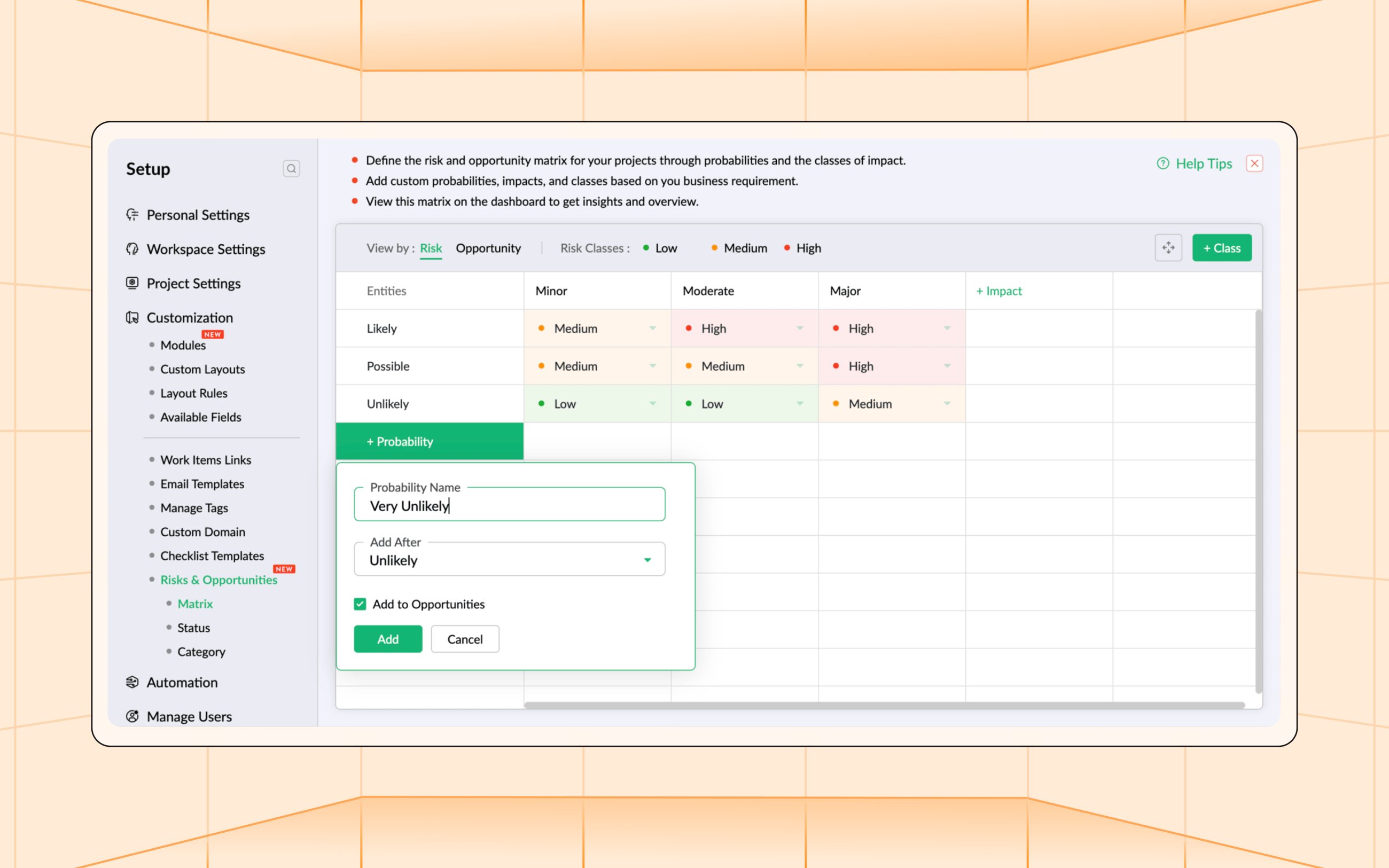Uncheck Add to Opportunities
The height and width of the screenshot is (868, 1389).
click(x=360, y=604)
